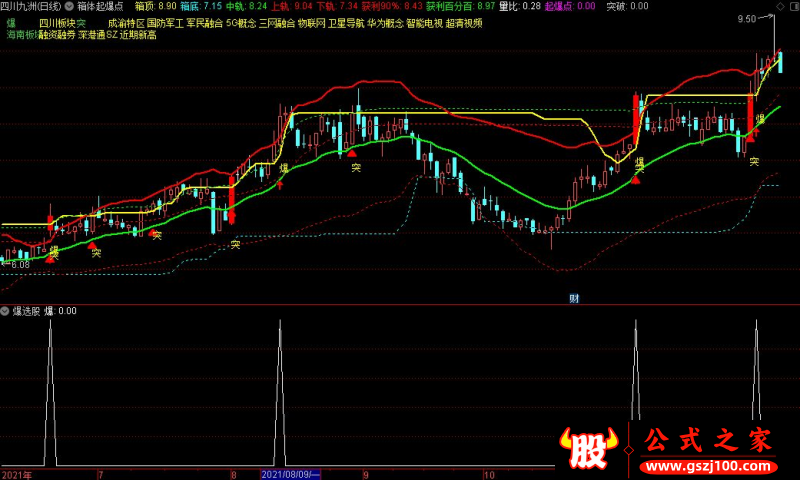Open the 深港通 tag
The width and height of the screenshot is (800, 480).
[x=92, y=35]
